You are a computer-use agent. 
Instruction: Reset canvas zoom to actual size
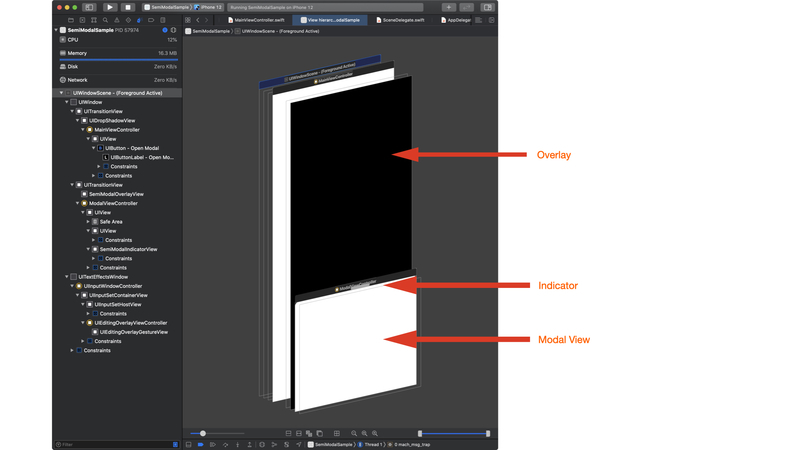364,433
